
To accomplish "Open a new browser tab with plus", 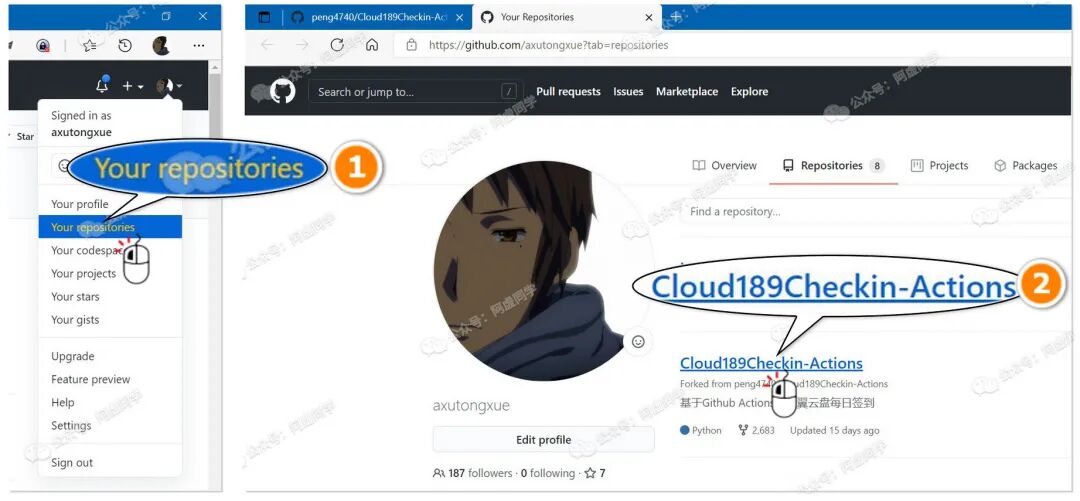I will click(x=676, y=17).
